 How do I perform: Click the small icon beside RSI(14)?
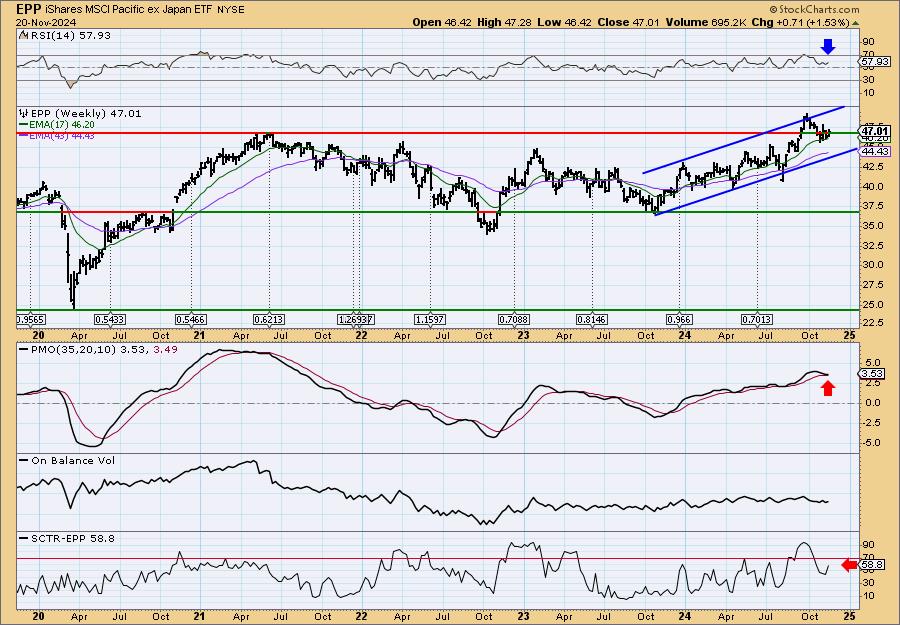(x=22, y=35)
